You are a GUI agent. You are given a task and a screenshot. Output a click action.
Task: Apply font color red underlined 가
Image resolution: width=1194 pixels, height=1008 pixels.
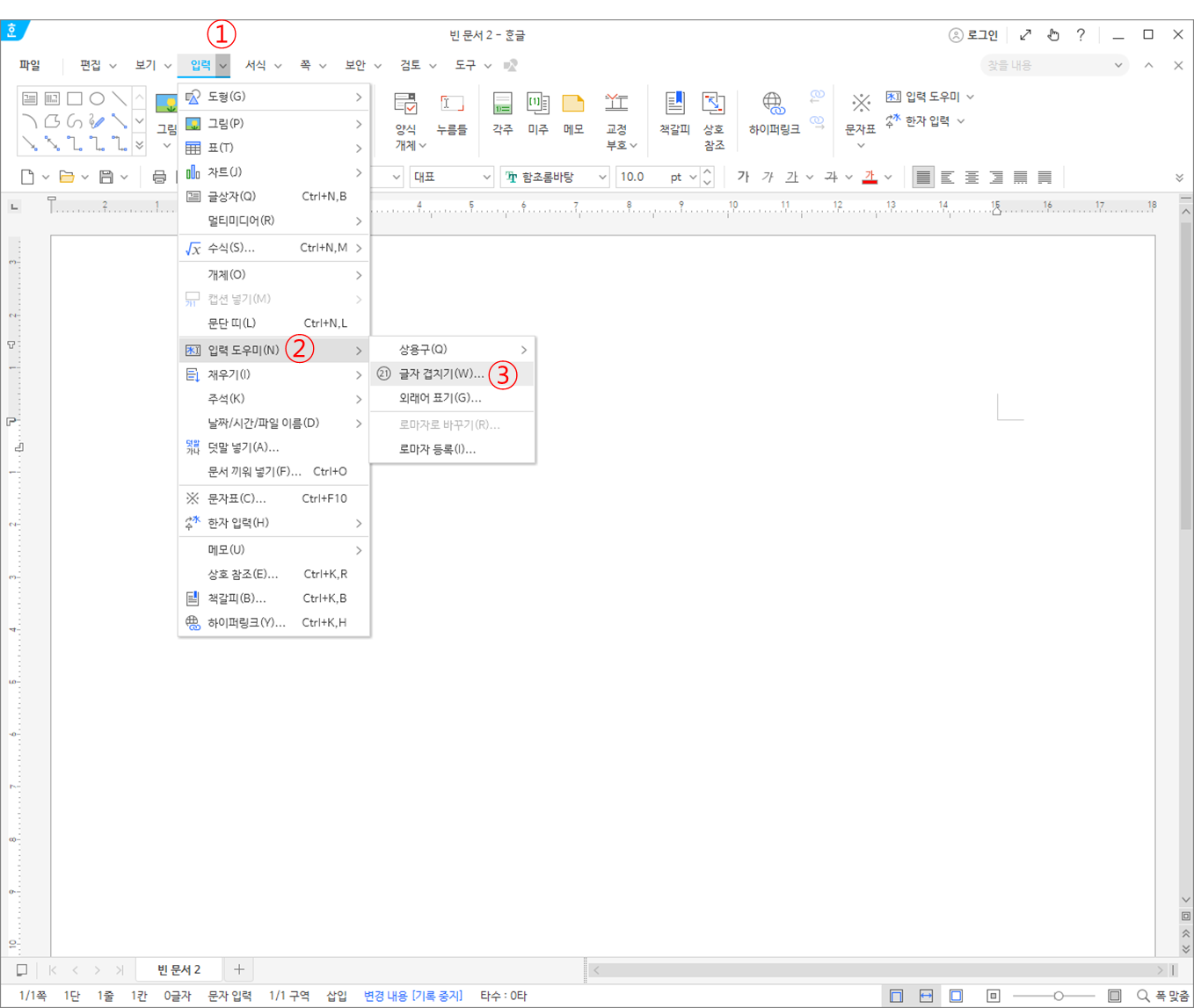pyautogui.click(x=870, y=177)
